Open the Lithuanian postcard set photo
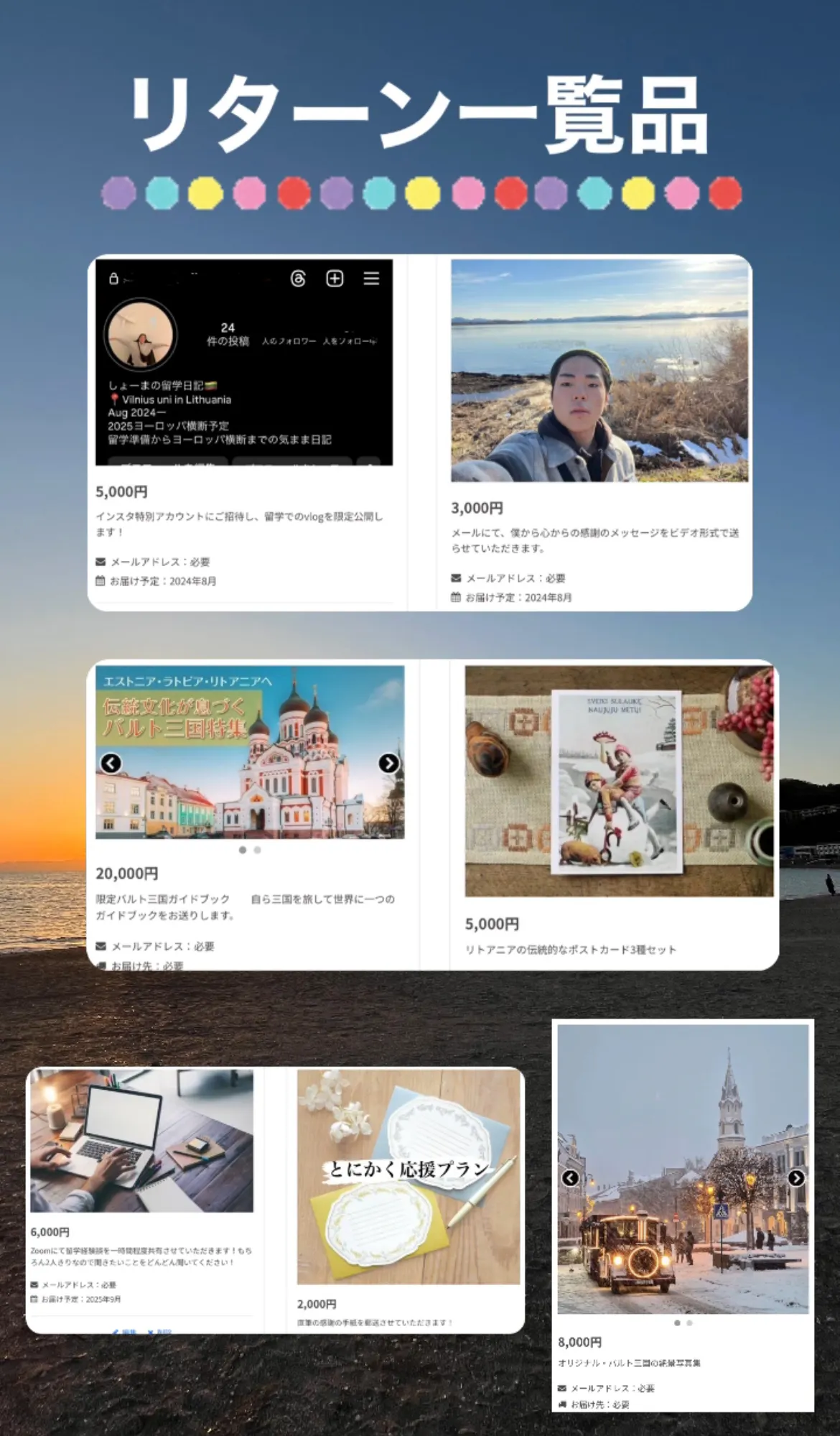 (619, 781)
